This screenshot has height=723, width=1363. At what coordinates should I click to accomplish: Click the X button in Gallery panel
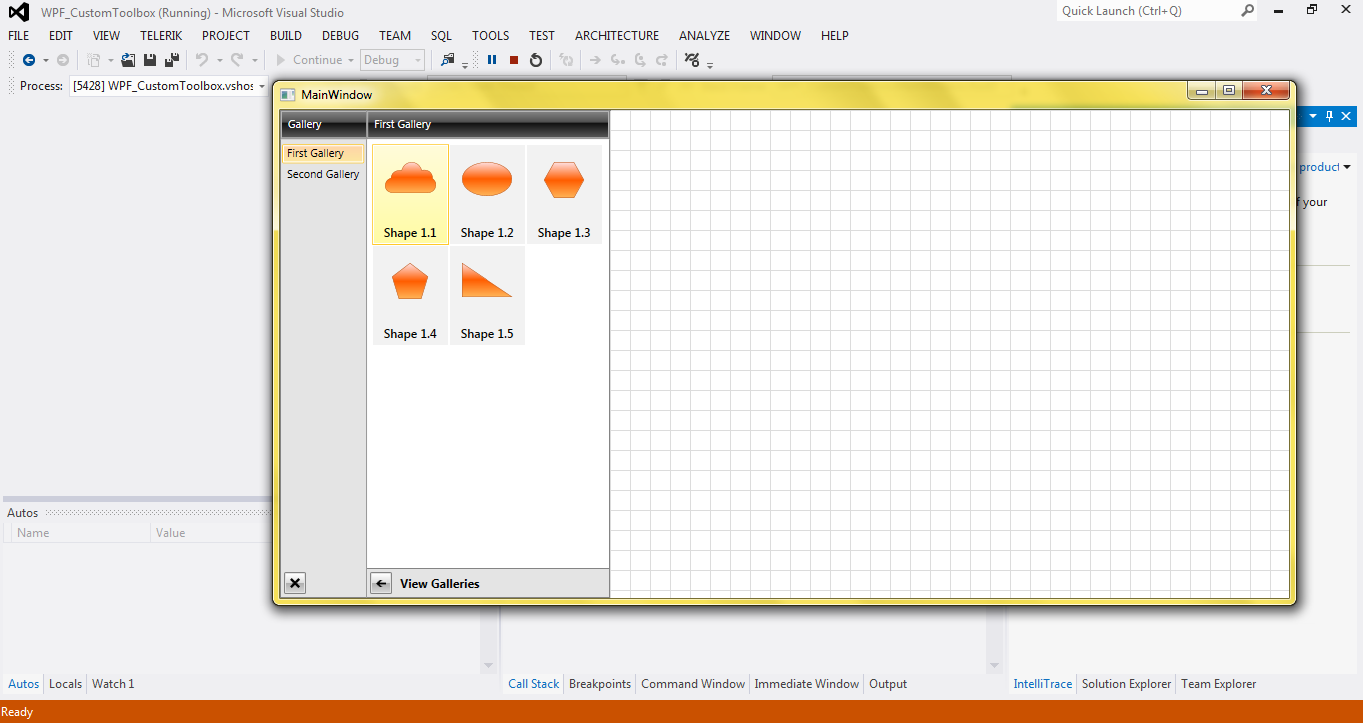(295, 583)
